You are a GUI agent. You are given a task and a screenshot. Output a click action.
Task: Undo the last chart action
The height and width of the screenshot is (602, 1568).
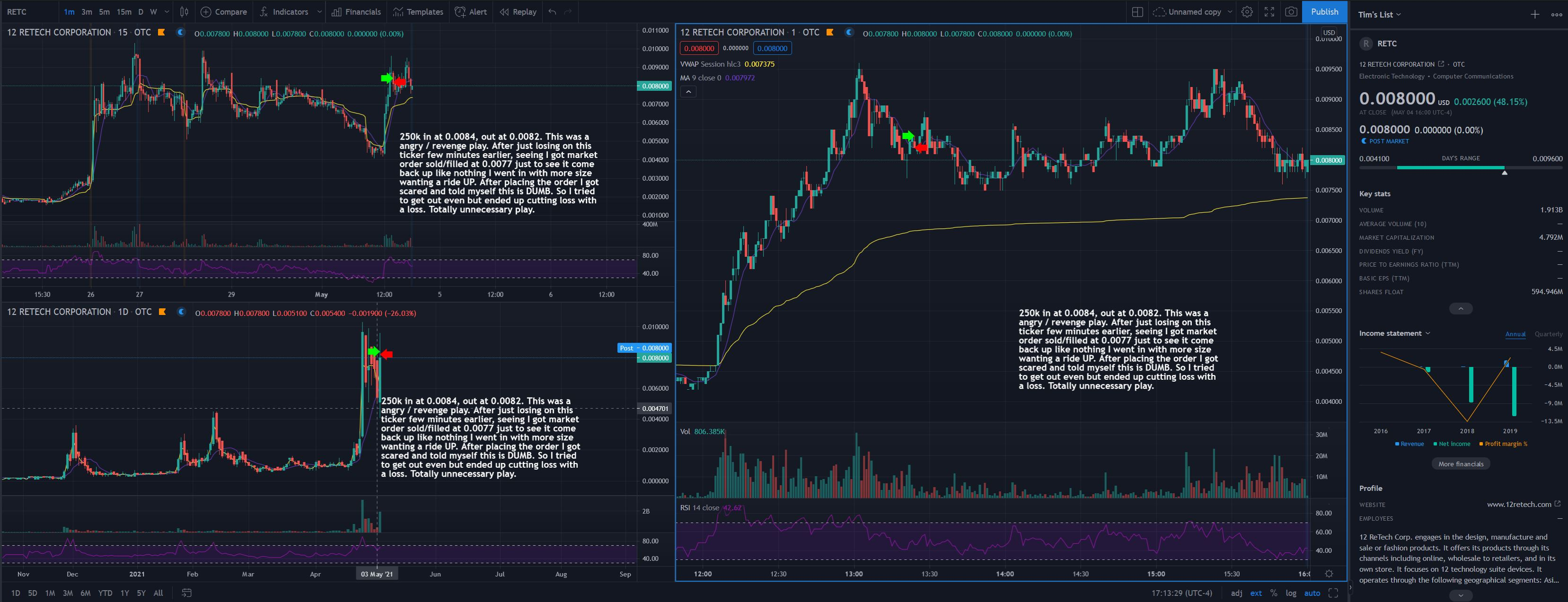(552, 11)
